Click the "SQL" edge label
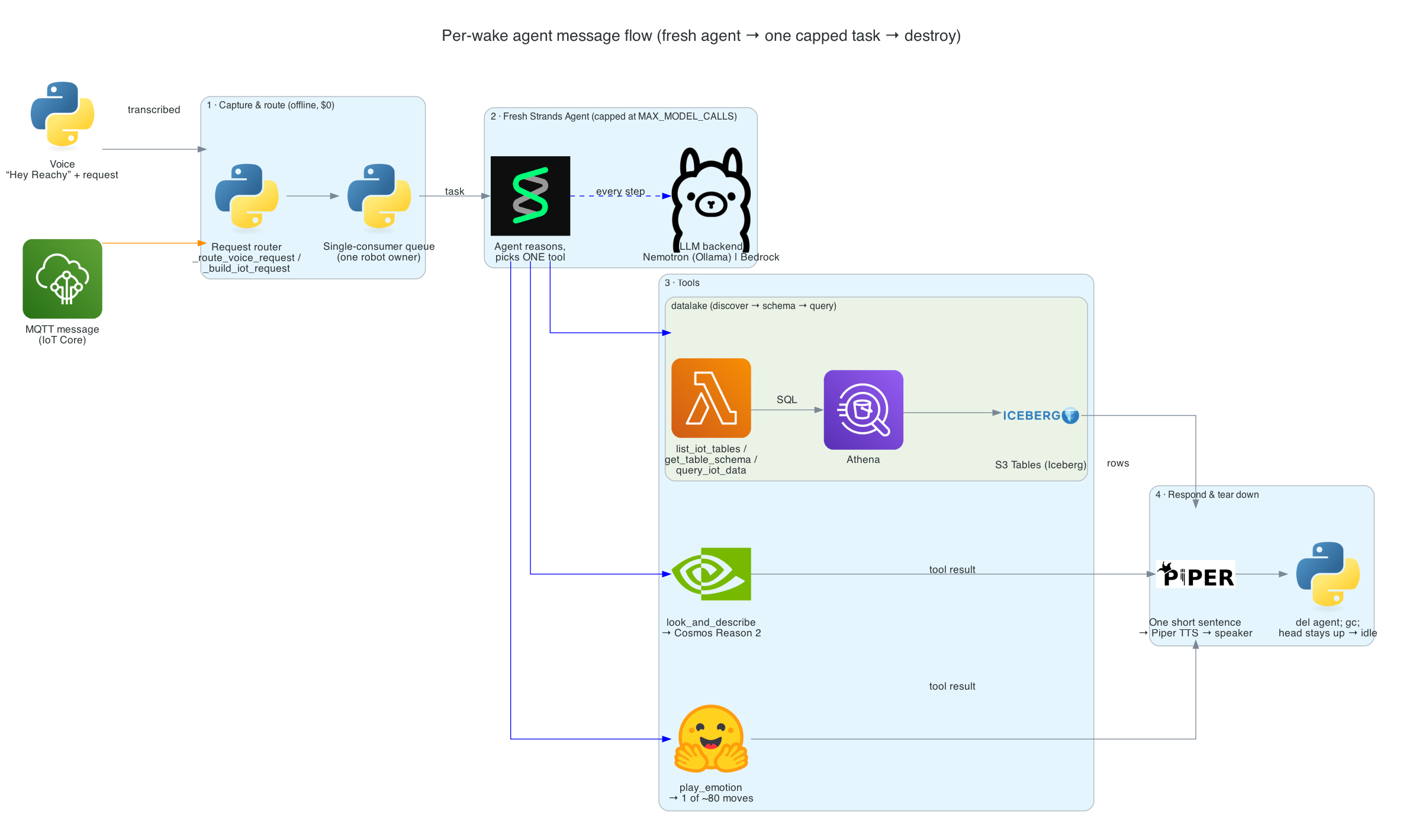The height and width of the screenshot is (840, 1403). click(x=787, y=400)
